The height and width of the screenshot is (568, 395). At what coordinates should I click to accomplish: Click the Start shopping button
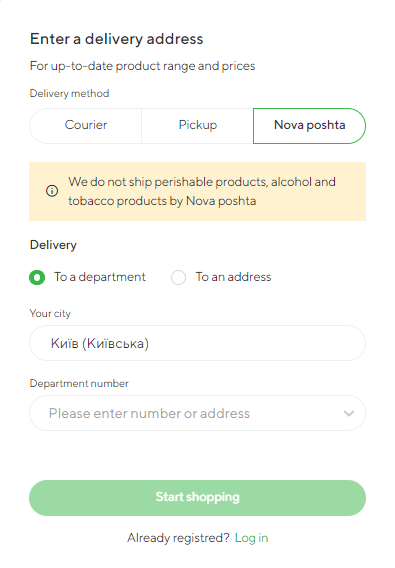pyautogui.click(x=198, y=498)
